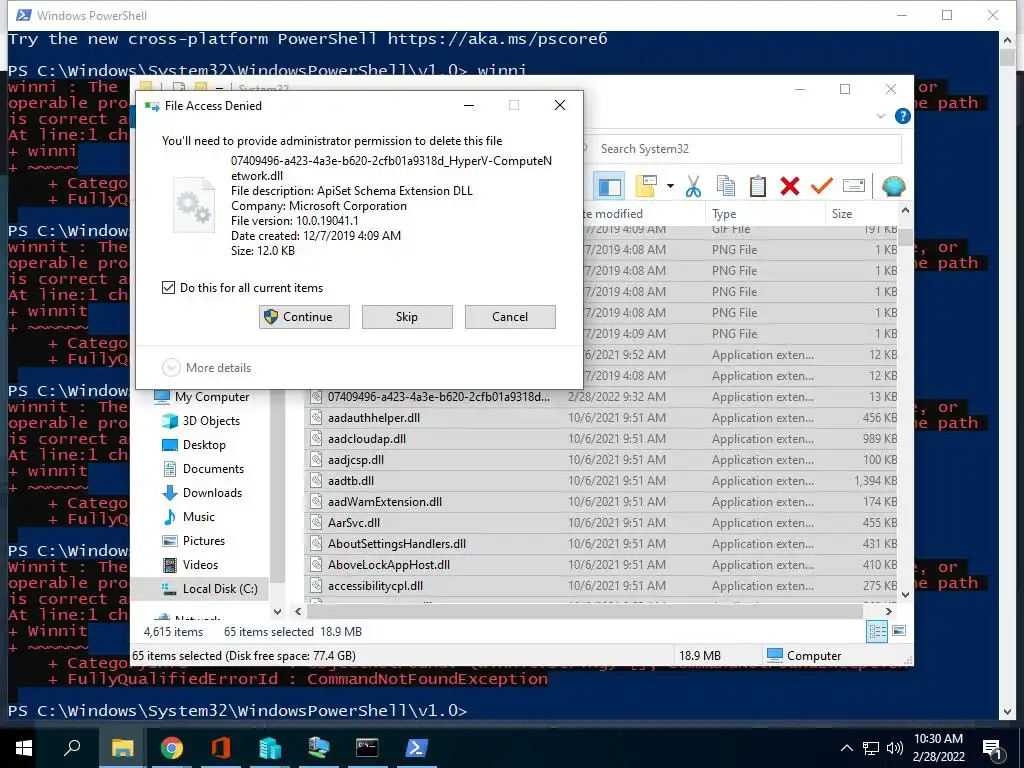Click Continue in File Access Denied dialog

click(304, 317)
